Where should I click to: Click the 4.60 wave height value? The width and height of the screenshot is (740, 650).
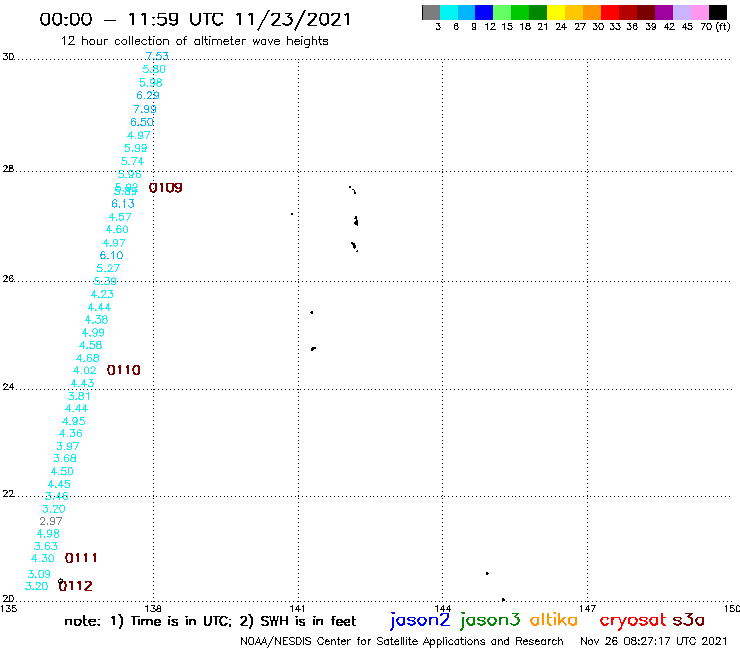(x=117, y=229)
